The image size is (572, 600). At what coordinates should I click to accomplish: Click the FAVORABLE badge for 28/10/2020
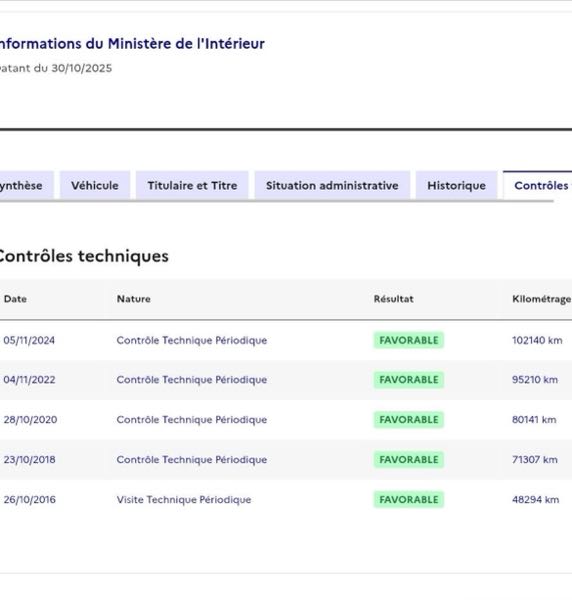point(409,420)
